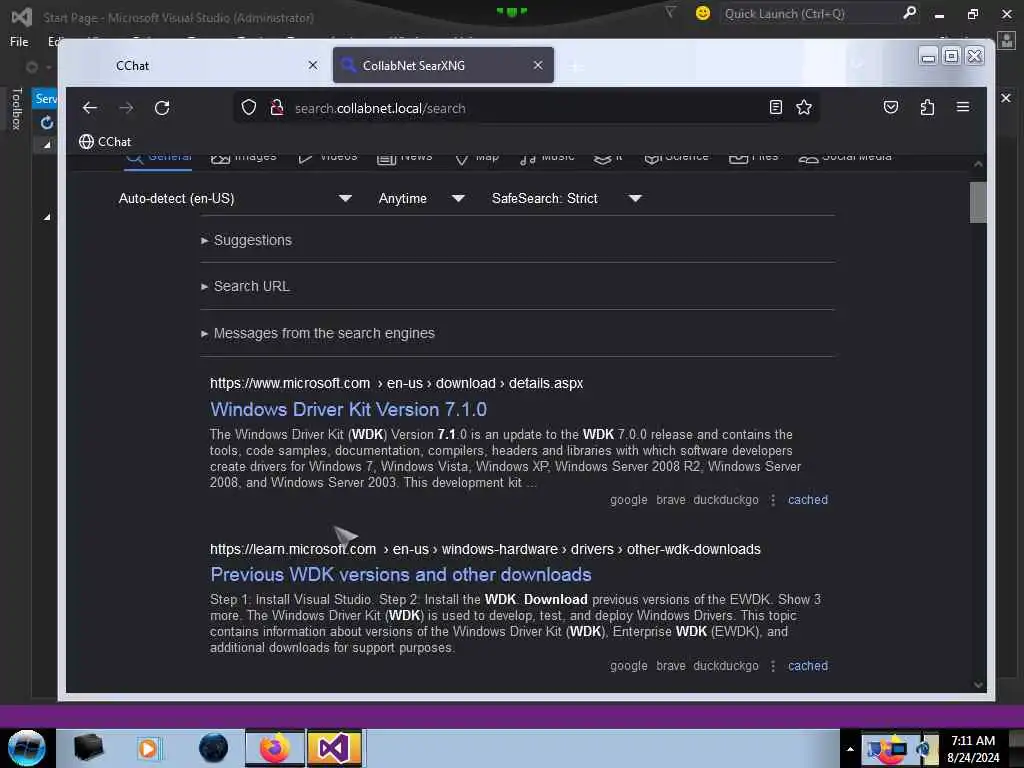The image size is (1024, 768).
Task: Expand Messages from the search engines
Action: coord(318,333)
